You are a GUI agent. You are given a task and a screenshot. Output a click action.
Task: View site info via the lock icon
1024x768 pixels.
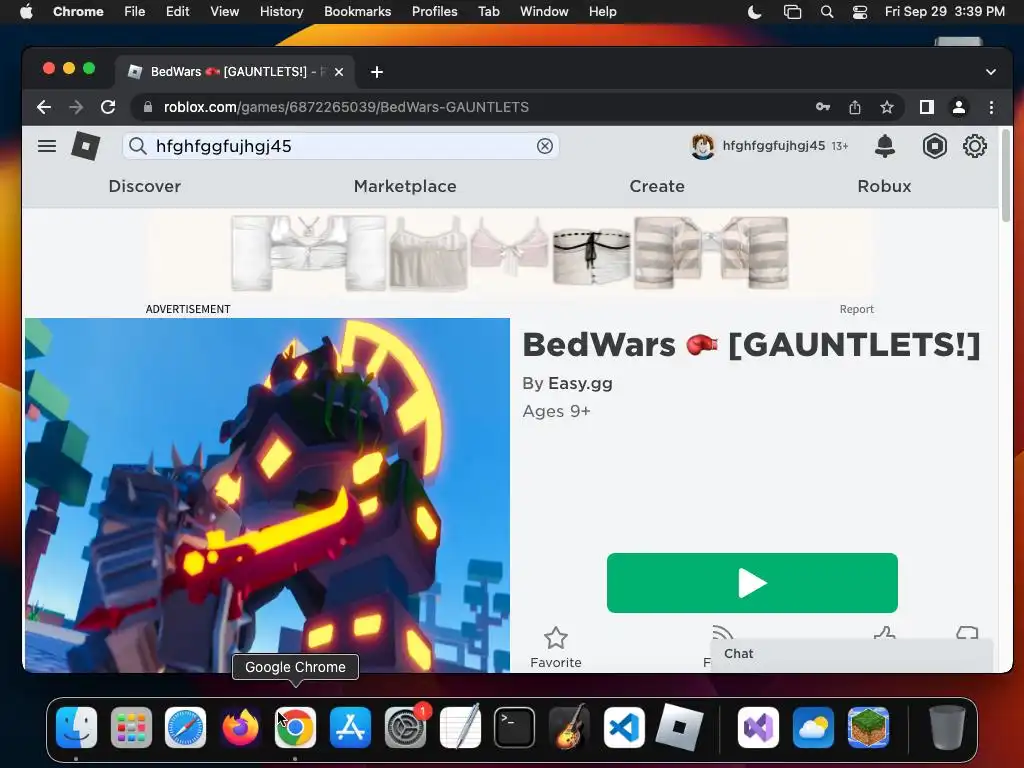[x=148, y=107]
